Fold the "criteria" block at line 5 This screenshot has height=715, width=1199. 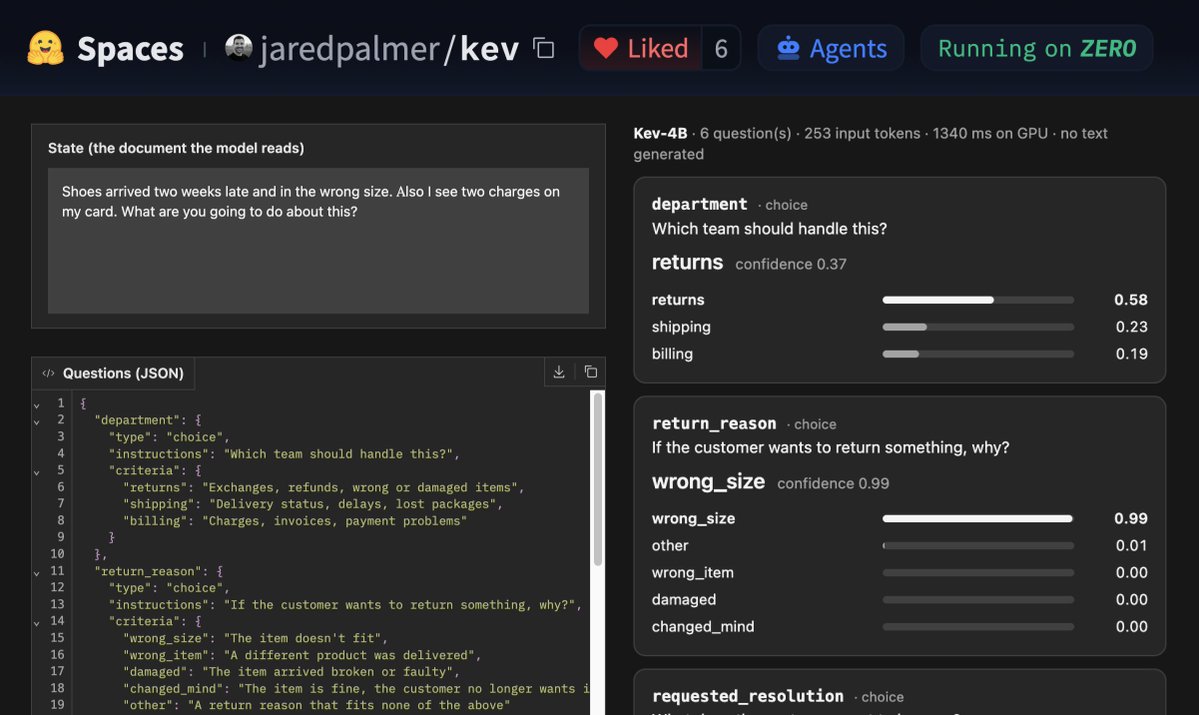tap(37, 472)
